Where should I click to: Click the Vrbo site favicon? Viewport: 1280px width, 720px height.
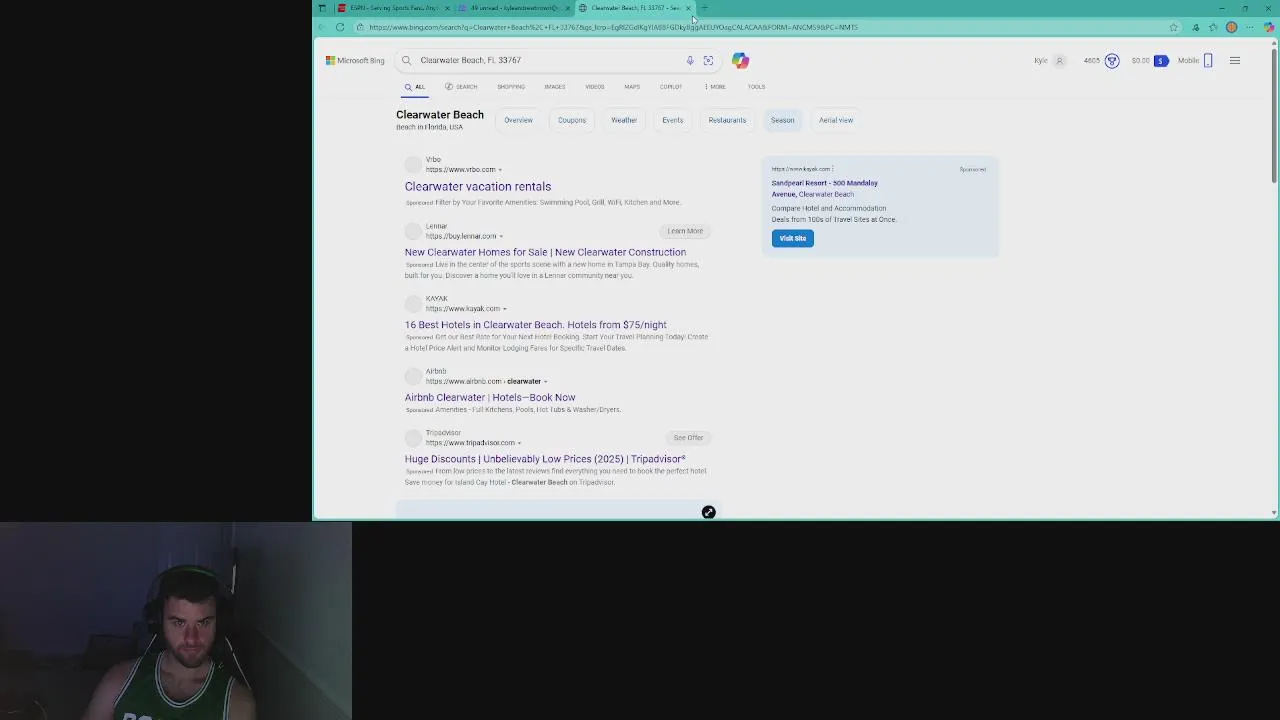(x=413, y=164)
